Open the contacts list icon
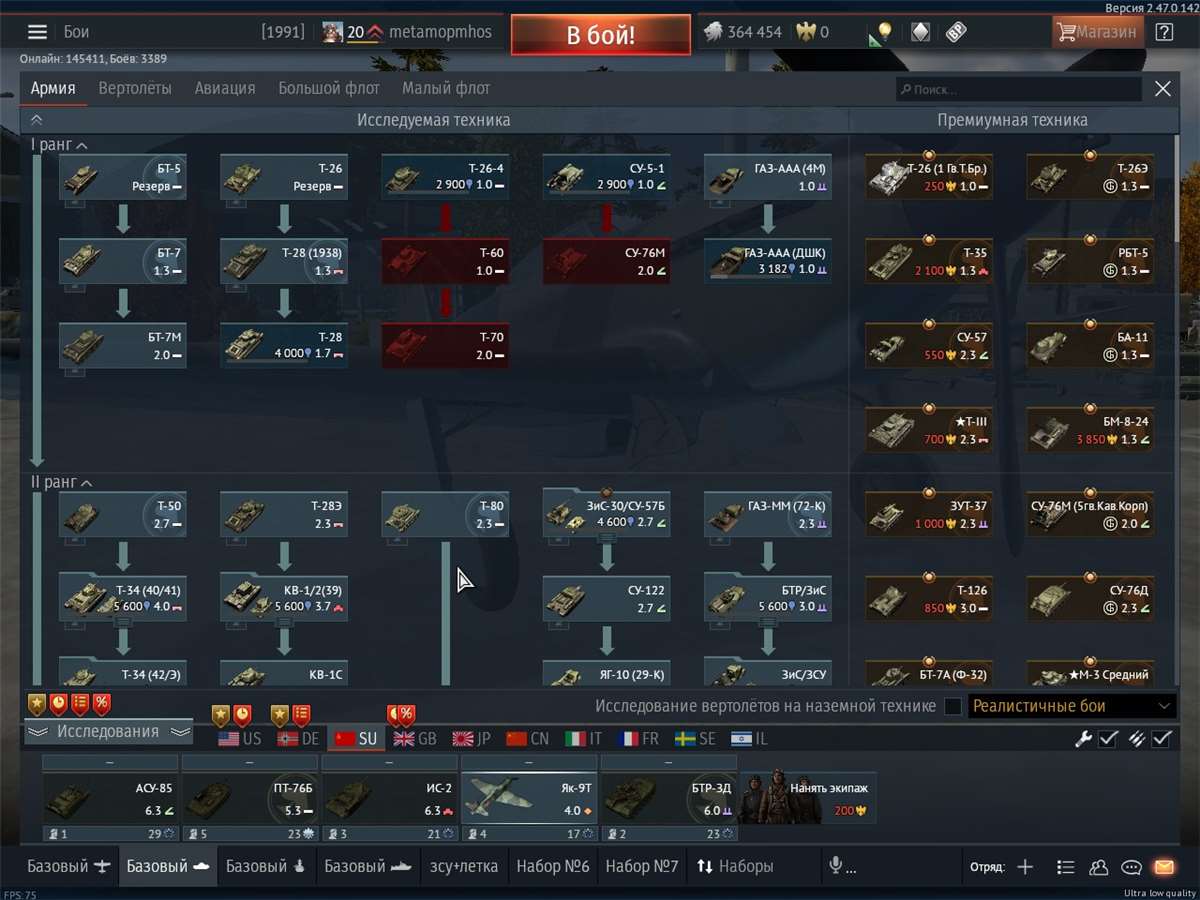This screenshot has height=900, width=1200. [x=1066, y=867]
